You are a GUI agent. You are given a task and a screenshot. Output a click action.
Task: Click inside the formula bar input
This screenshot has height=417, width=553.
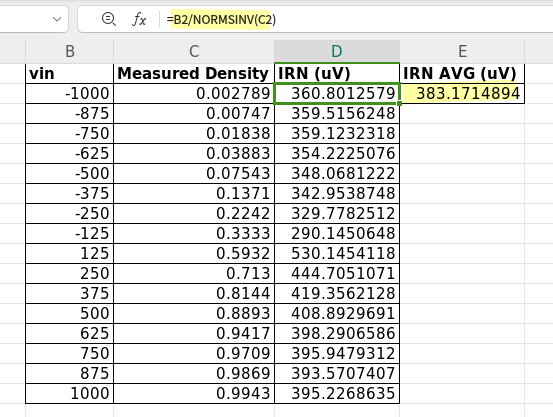[356, 19]
